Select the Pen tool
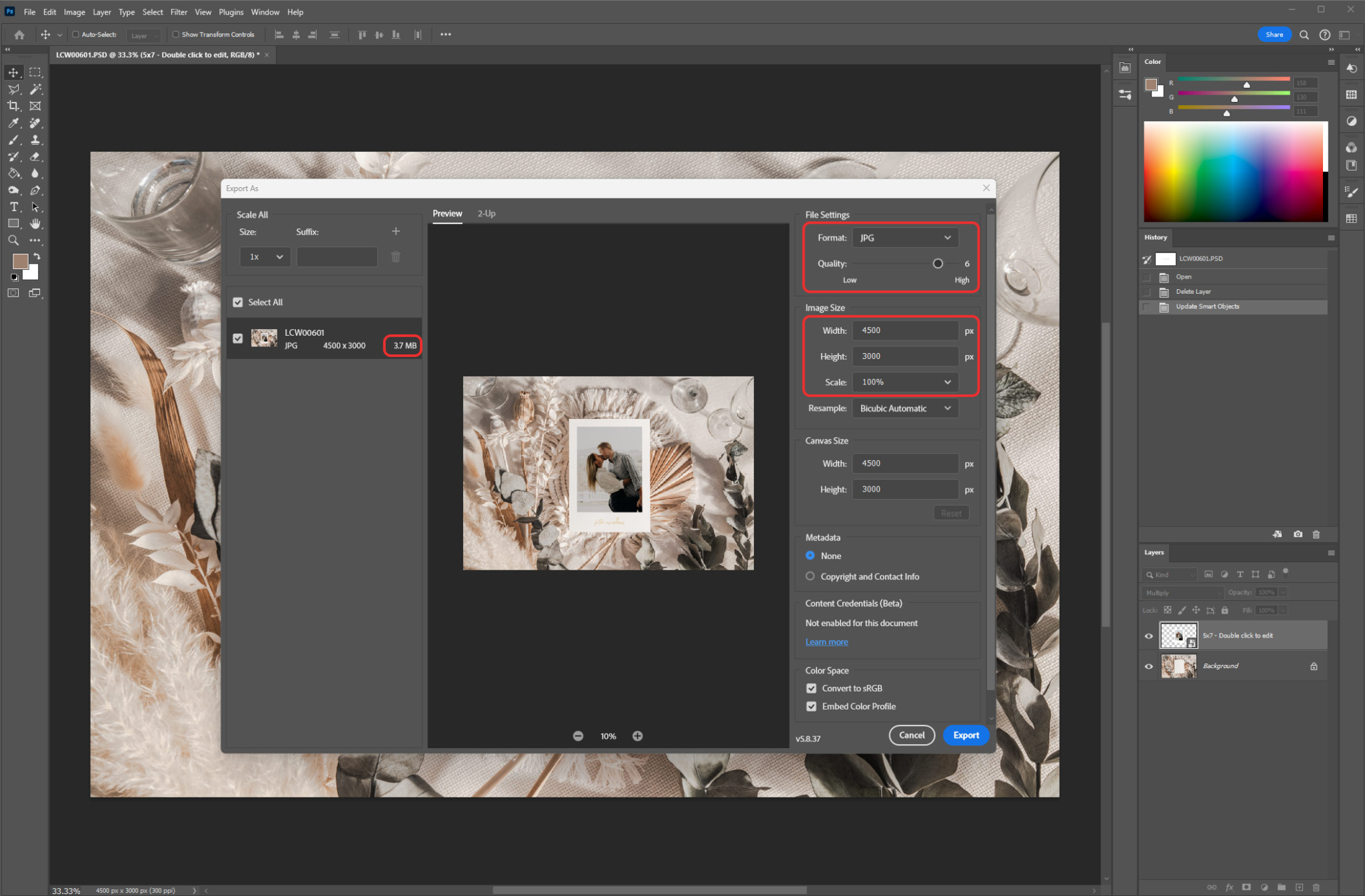The width and height of the screenshot is (1365, 896). pos(36,191)
